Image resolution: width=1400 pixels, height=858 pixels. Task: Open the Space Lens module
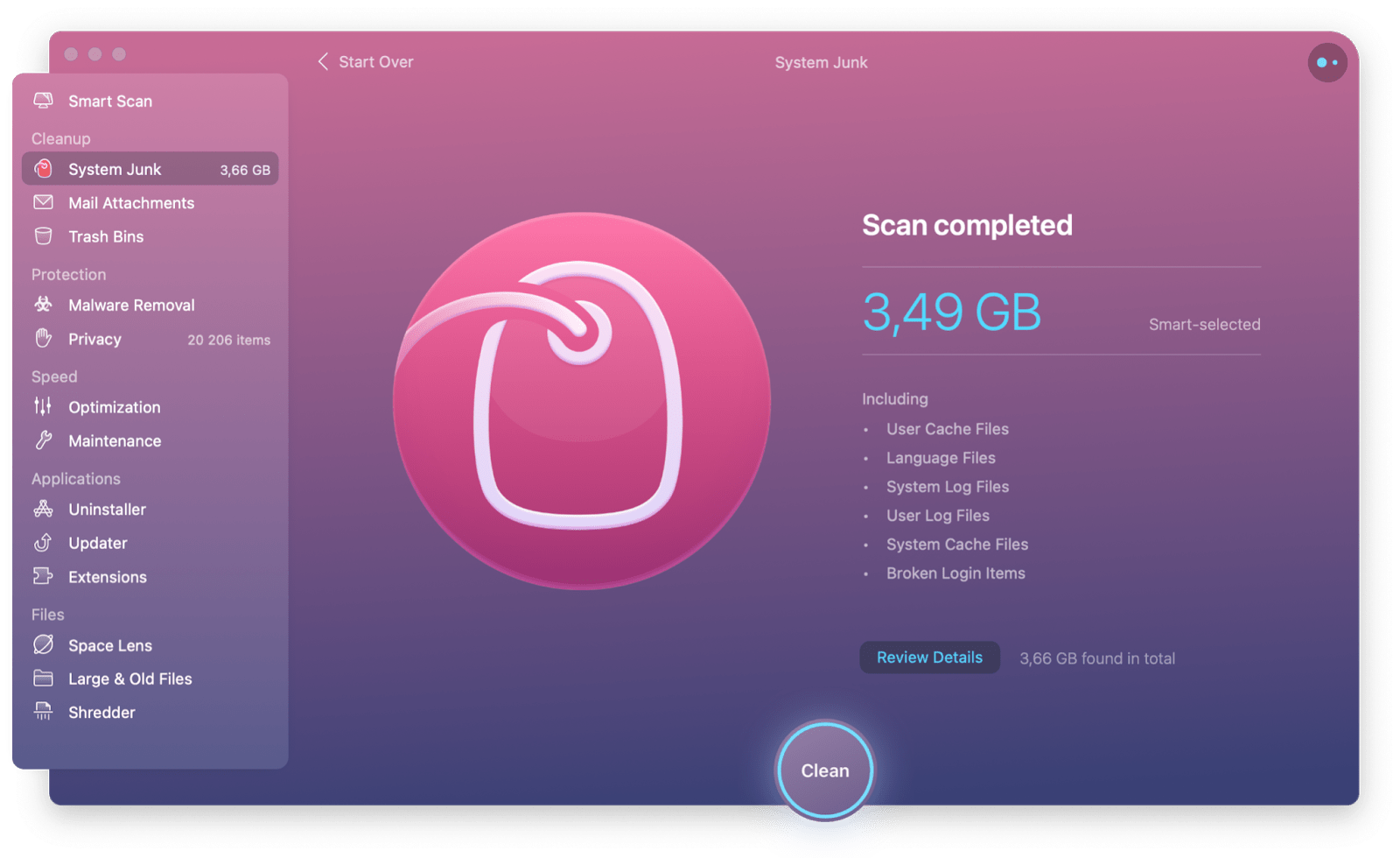tap(150, 645)
